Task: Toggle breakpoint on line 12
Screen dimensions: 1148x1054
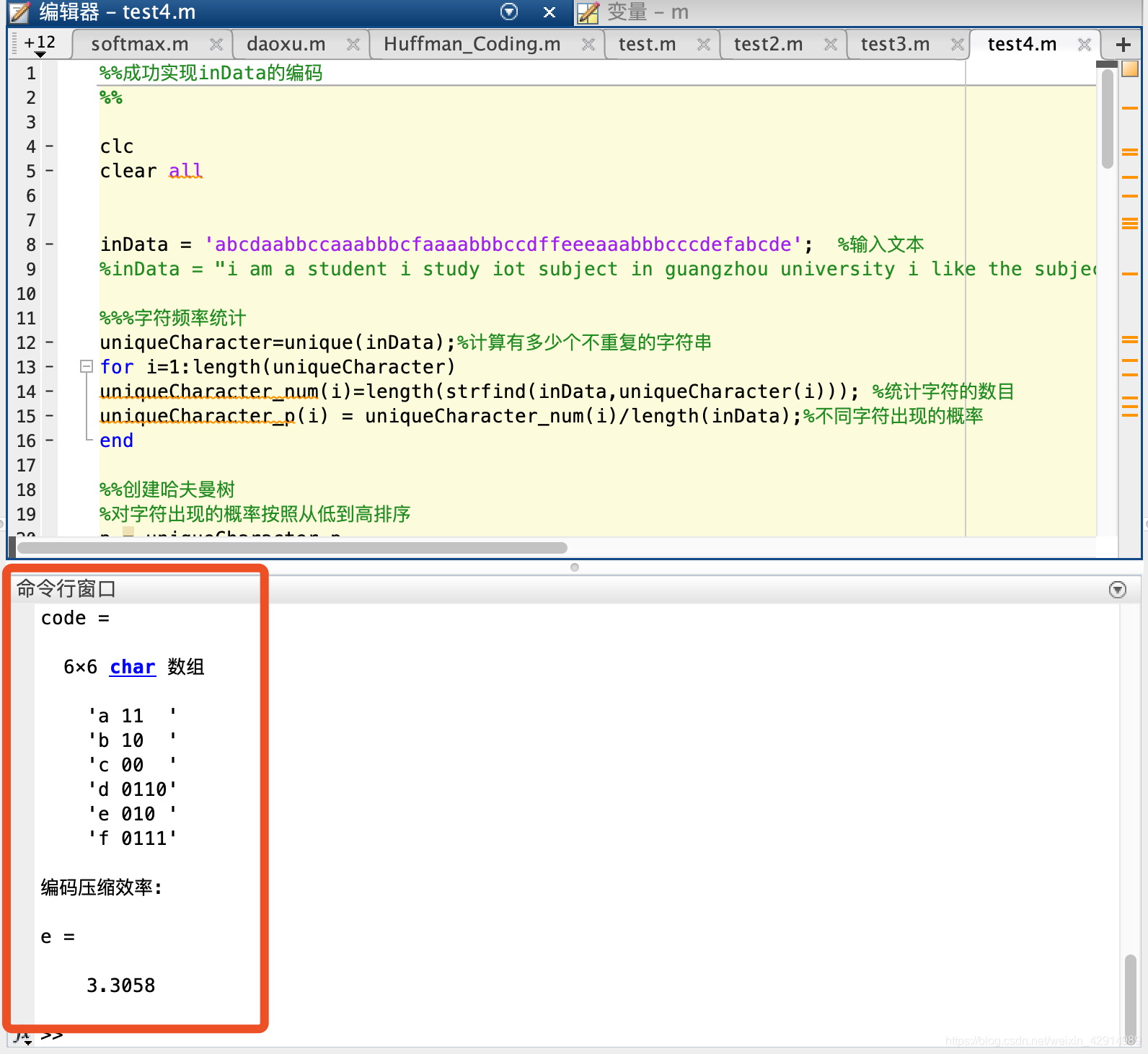Action: point(49,342)
